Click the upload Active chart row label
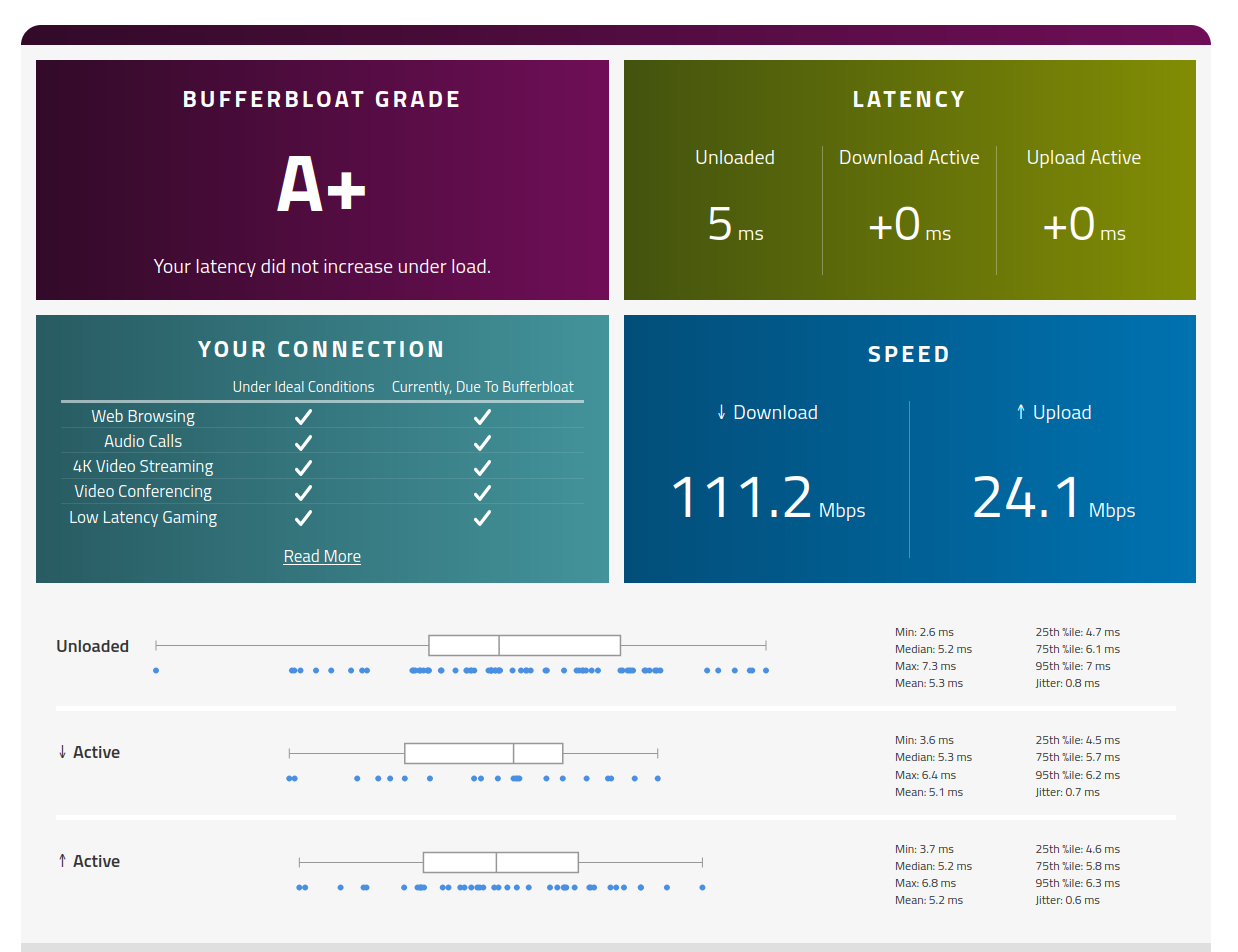Image resolution: width=1238 pixels, height=952 pixels. [x=88, y=861]
